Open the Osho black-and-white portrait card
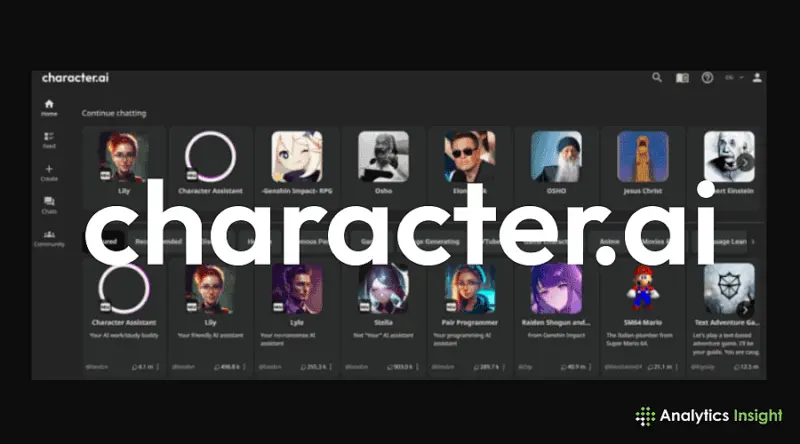This screenshot has width=800, height=444. tap(383, 166)
